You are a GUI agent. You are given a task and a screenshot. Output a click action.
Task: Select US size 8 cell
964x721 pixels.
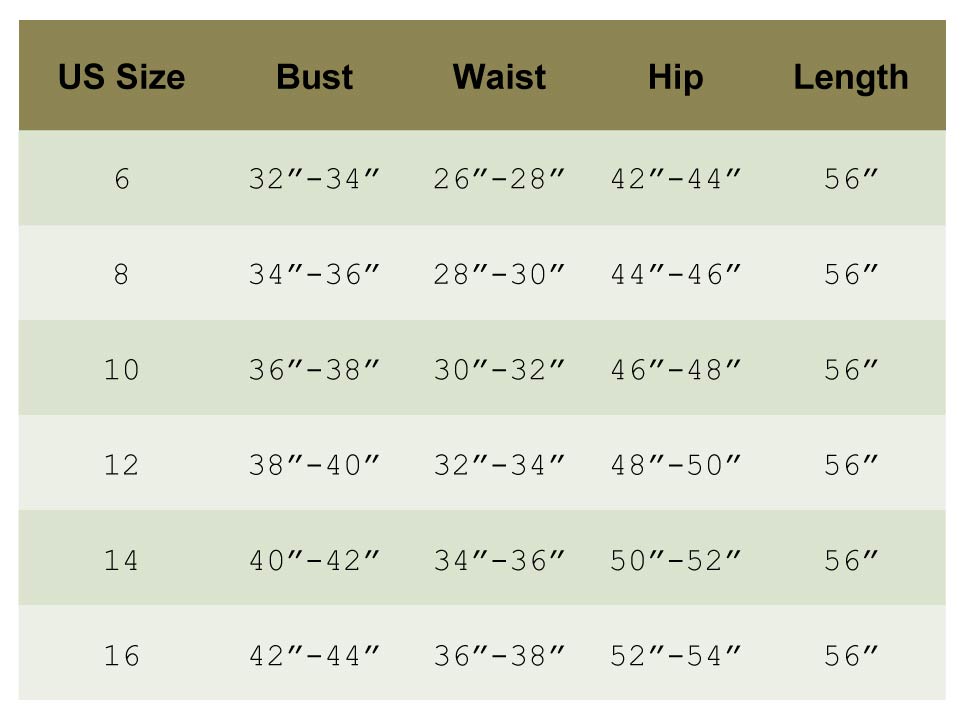click(121, 275)
